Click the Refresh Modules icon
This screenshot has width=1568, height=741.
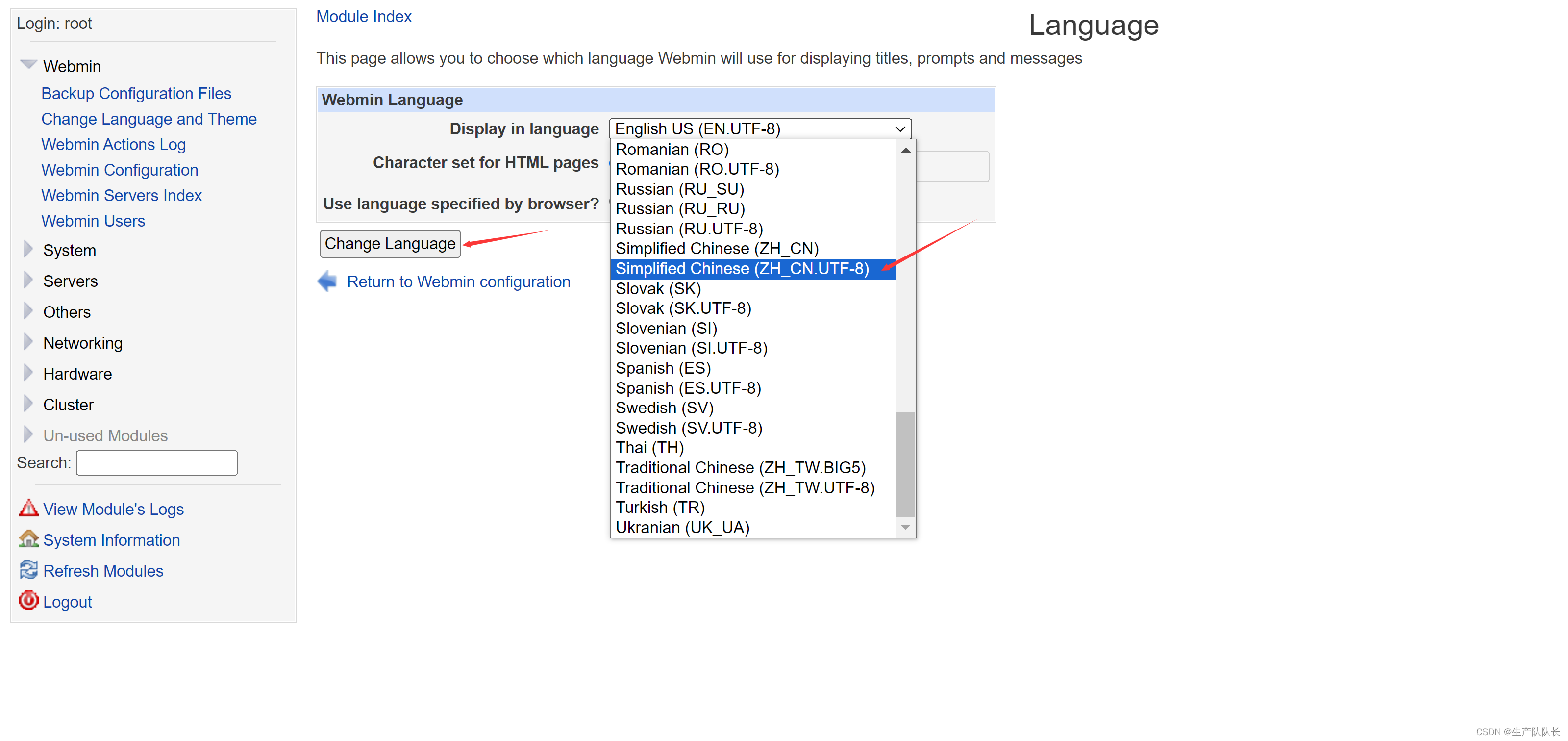coord(28,570)
